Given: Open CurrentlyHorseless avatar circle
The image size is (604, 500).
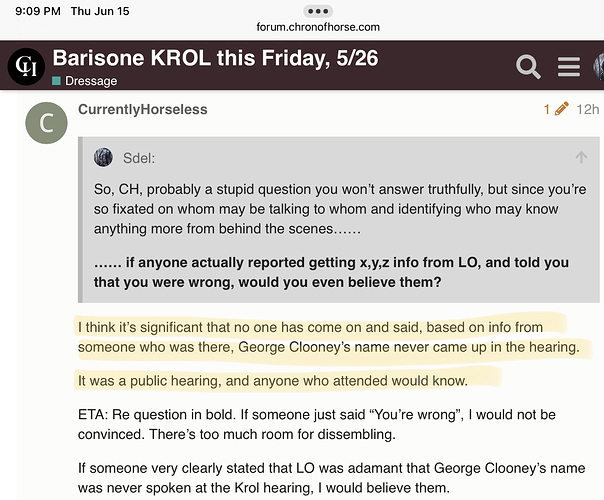Looking at the screenshot, I should (x=47, y=123).
